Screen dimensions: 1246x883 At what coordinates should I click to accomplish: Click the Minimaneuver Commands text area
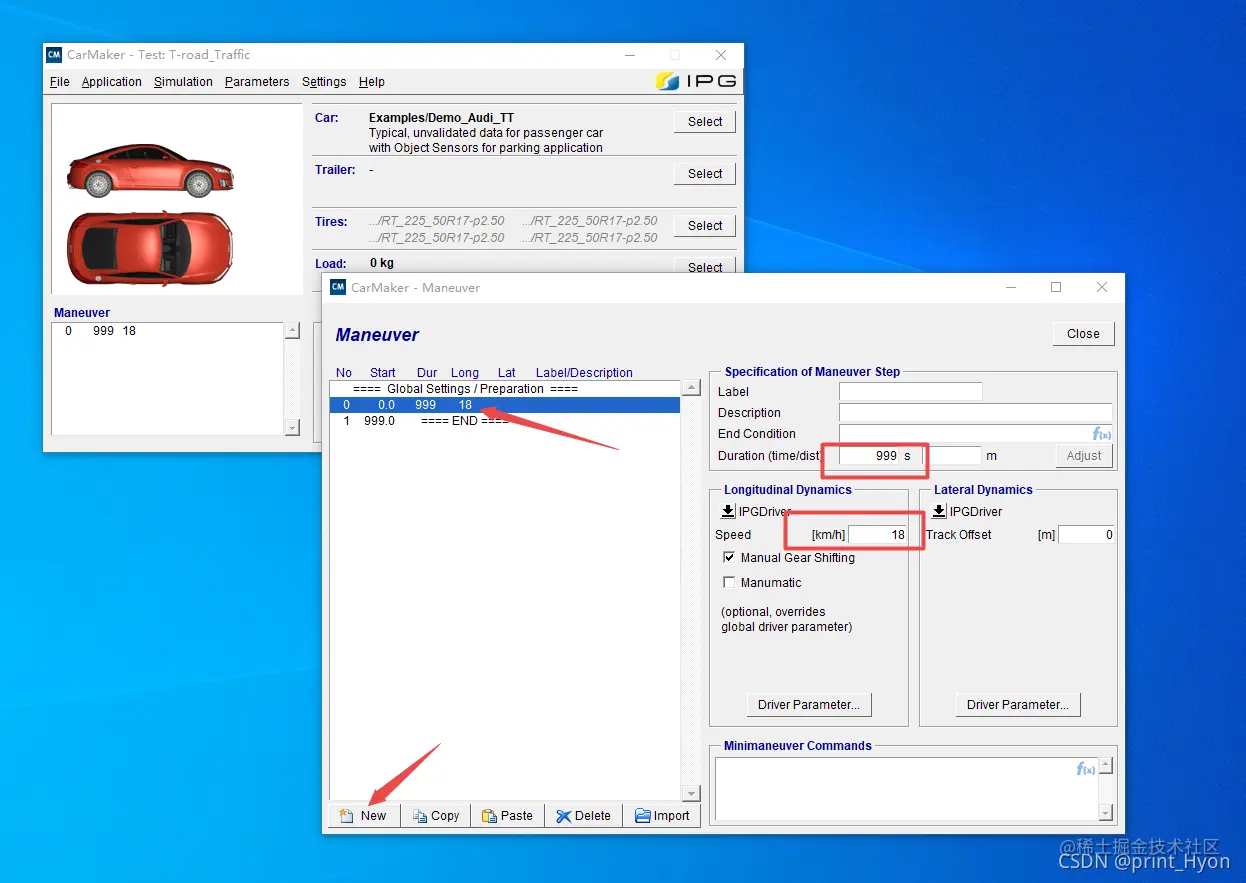pyautogui.click(x=906, y=788)
